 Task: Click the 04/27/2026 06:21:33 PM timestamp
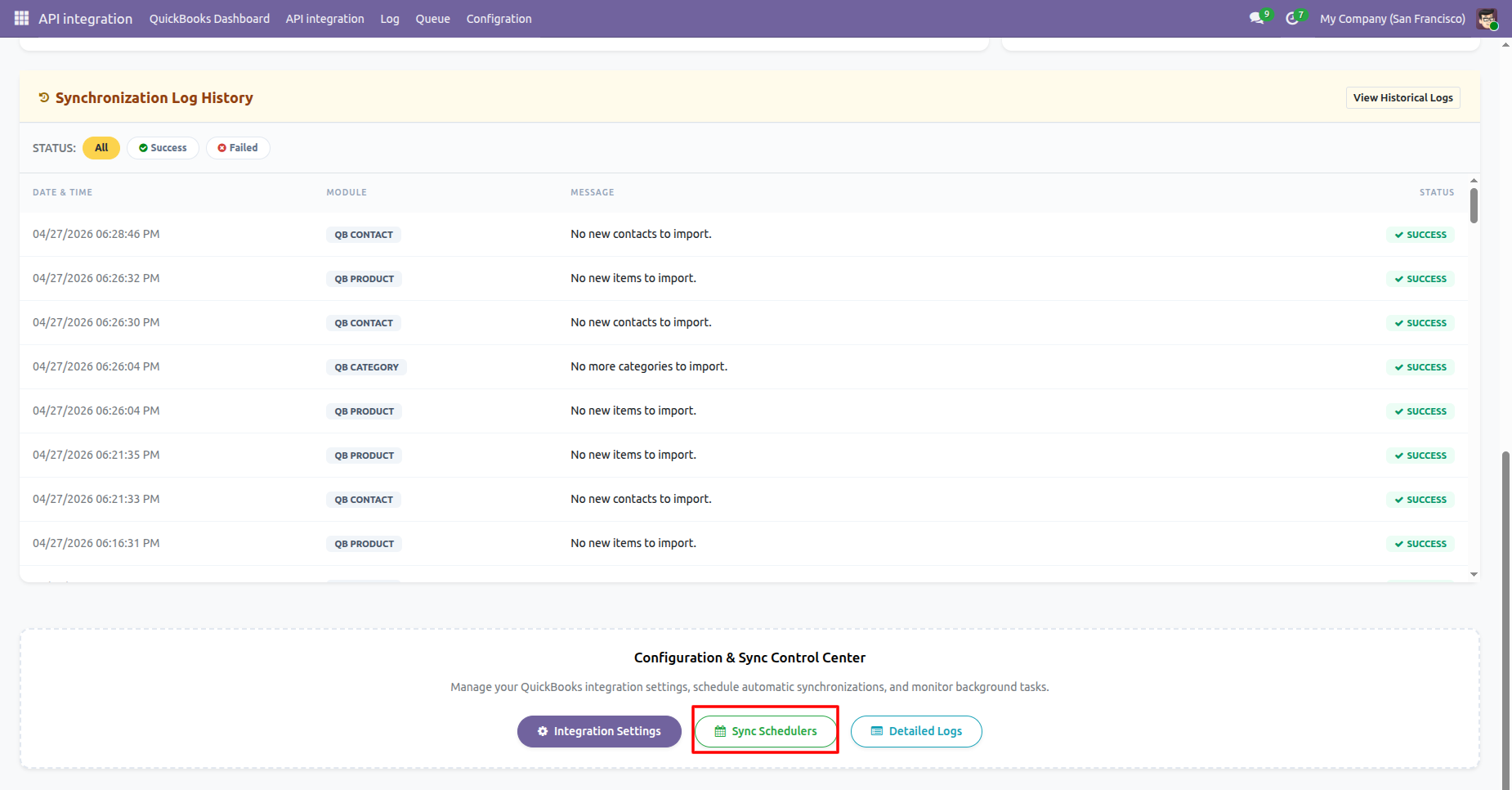pos(96,499)
